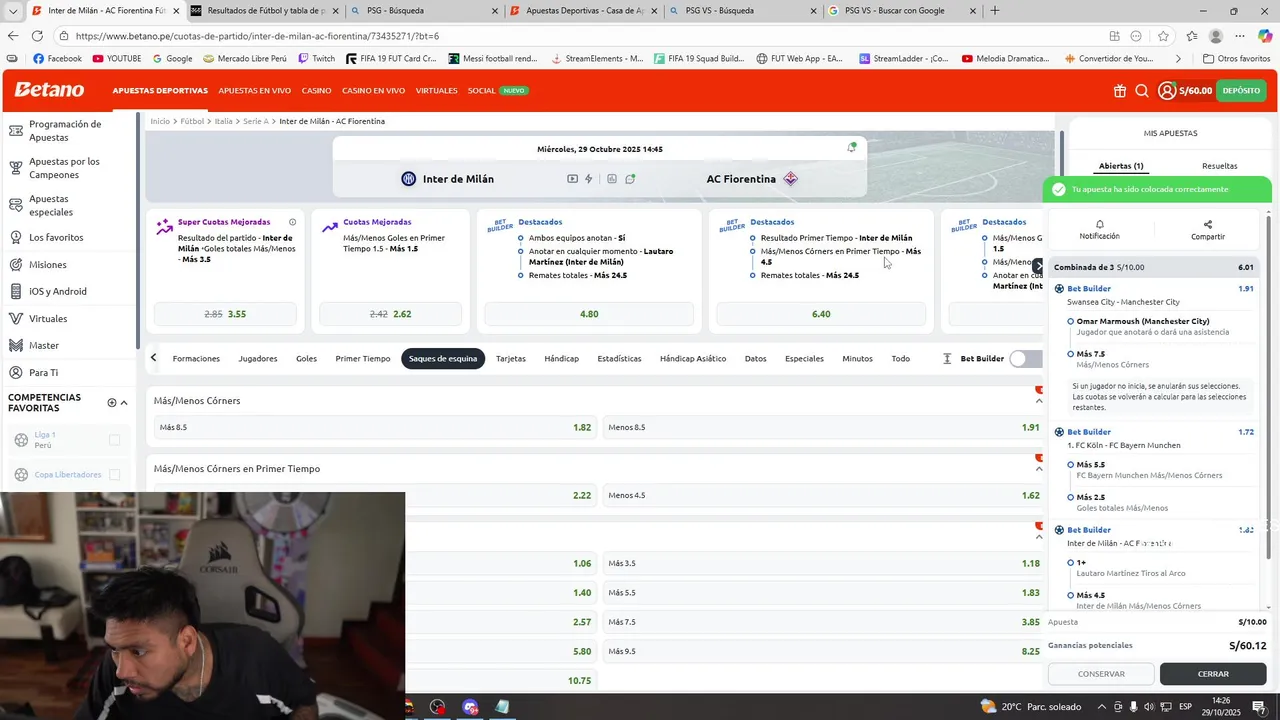The width and height of the screenshot is (1280, 720).
Task: Select Menos 4.5 corners at 1.62
Action: (824, 495)
